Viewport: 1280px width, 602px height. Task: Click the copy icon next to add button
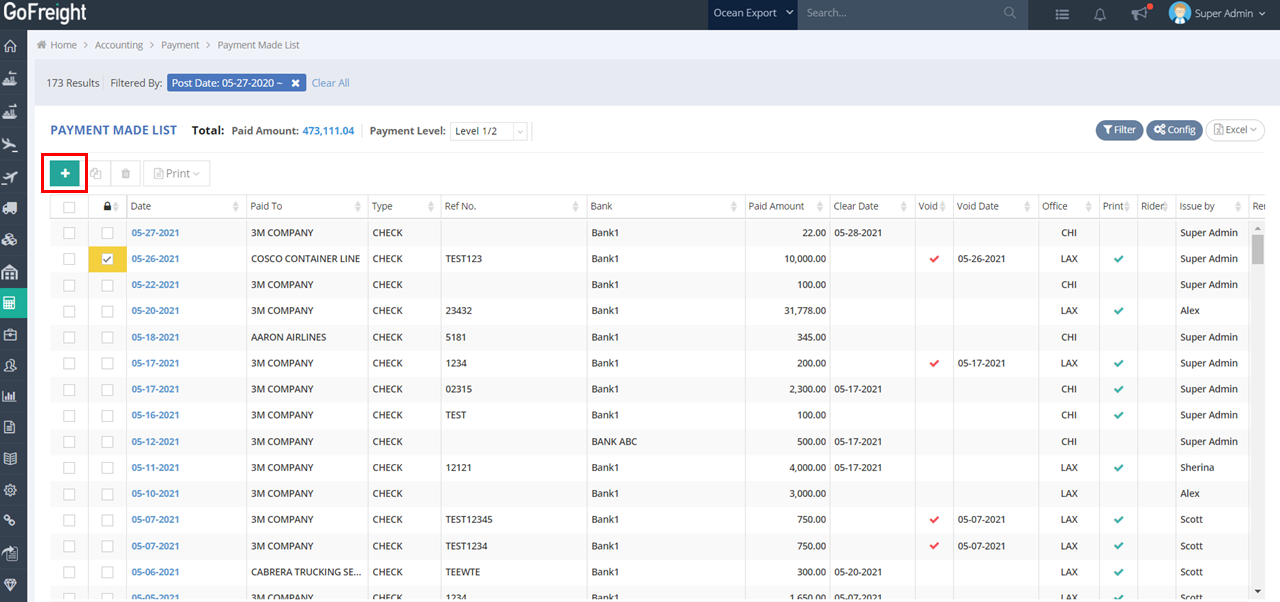[96, 174]
